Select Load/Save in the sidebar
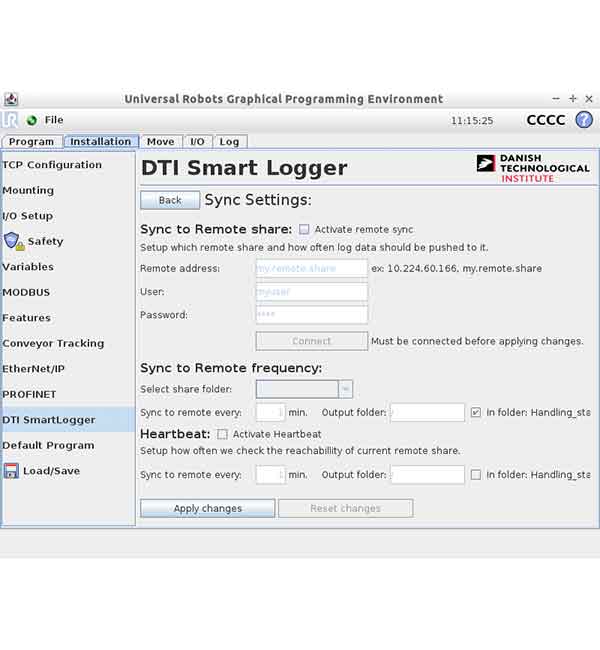Viewport: 600px width, 650px height. click(x=68, y=471)
